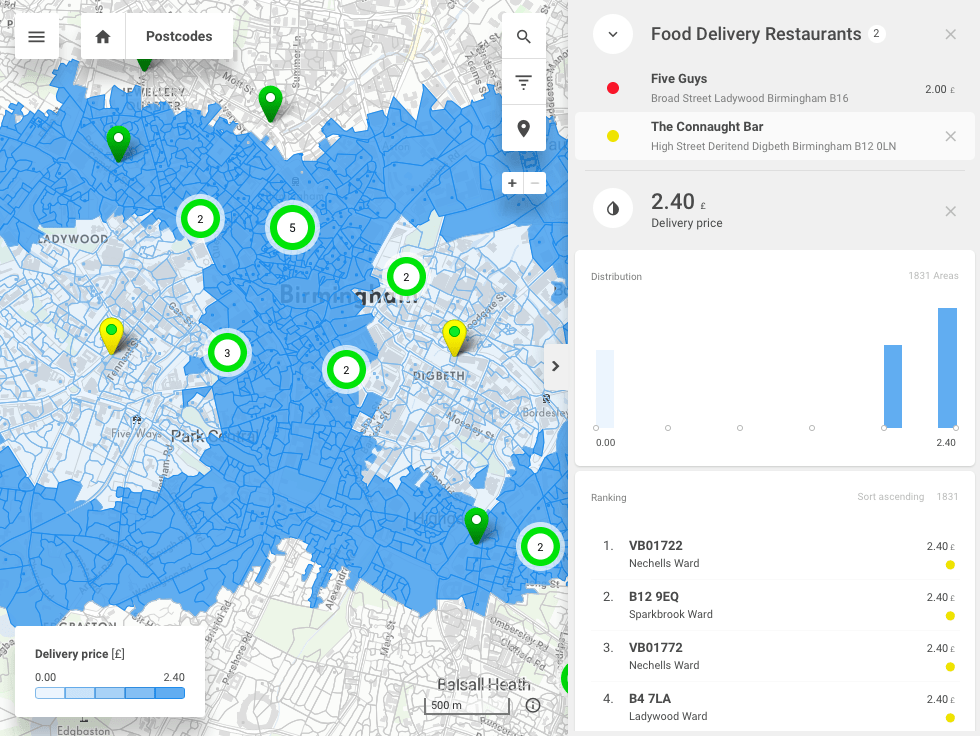The image size is (980, 736).
Task: Select the yellow Connaught Bar marker in Digbeth
Action: tap(455, 336)
